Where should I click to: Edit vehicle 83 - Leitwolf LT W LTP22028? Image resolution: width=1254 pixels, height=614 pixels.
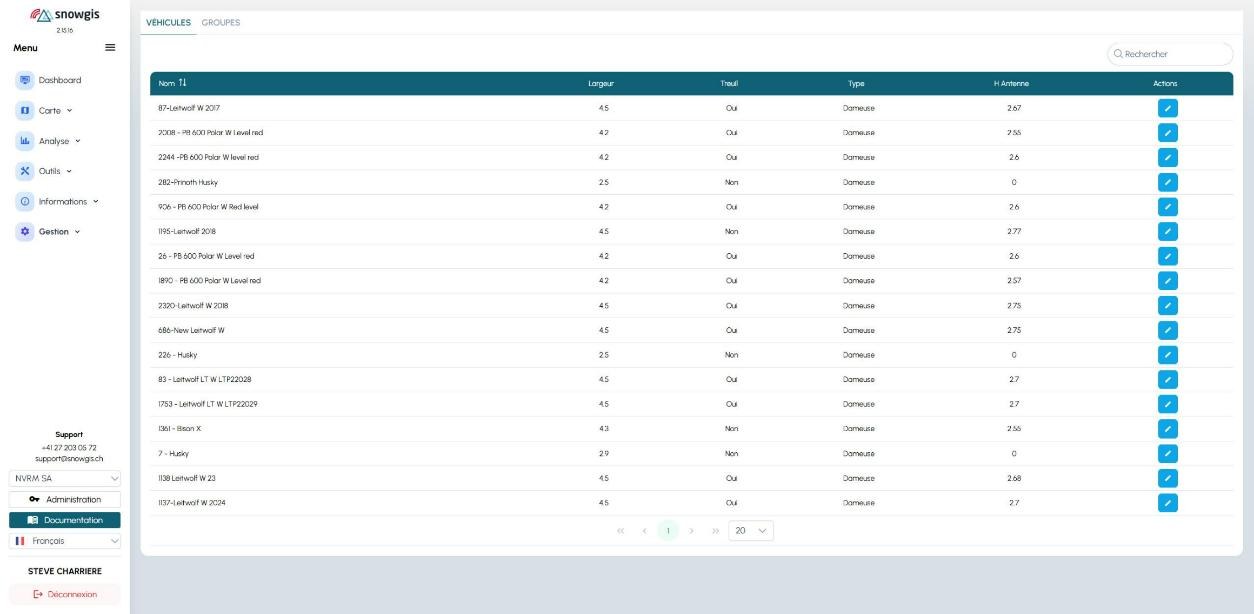tap(1167, 379)
